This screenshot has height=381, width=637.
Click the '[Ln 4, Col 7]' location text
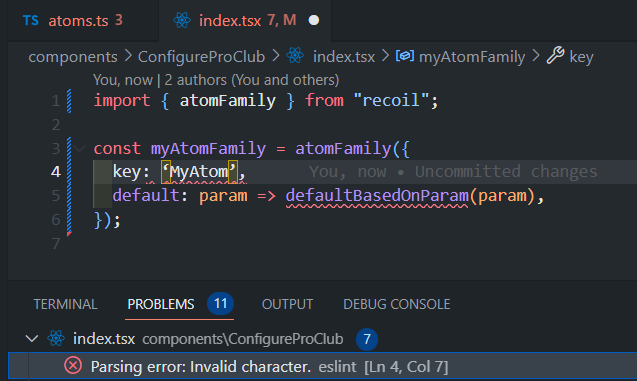coord(406,367)
